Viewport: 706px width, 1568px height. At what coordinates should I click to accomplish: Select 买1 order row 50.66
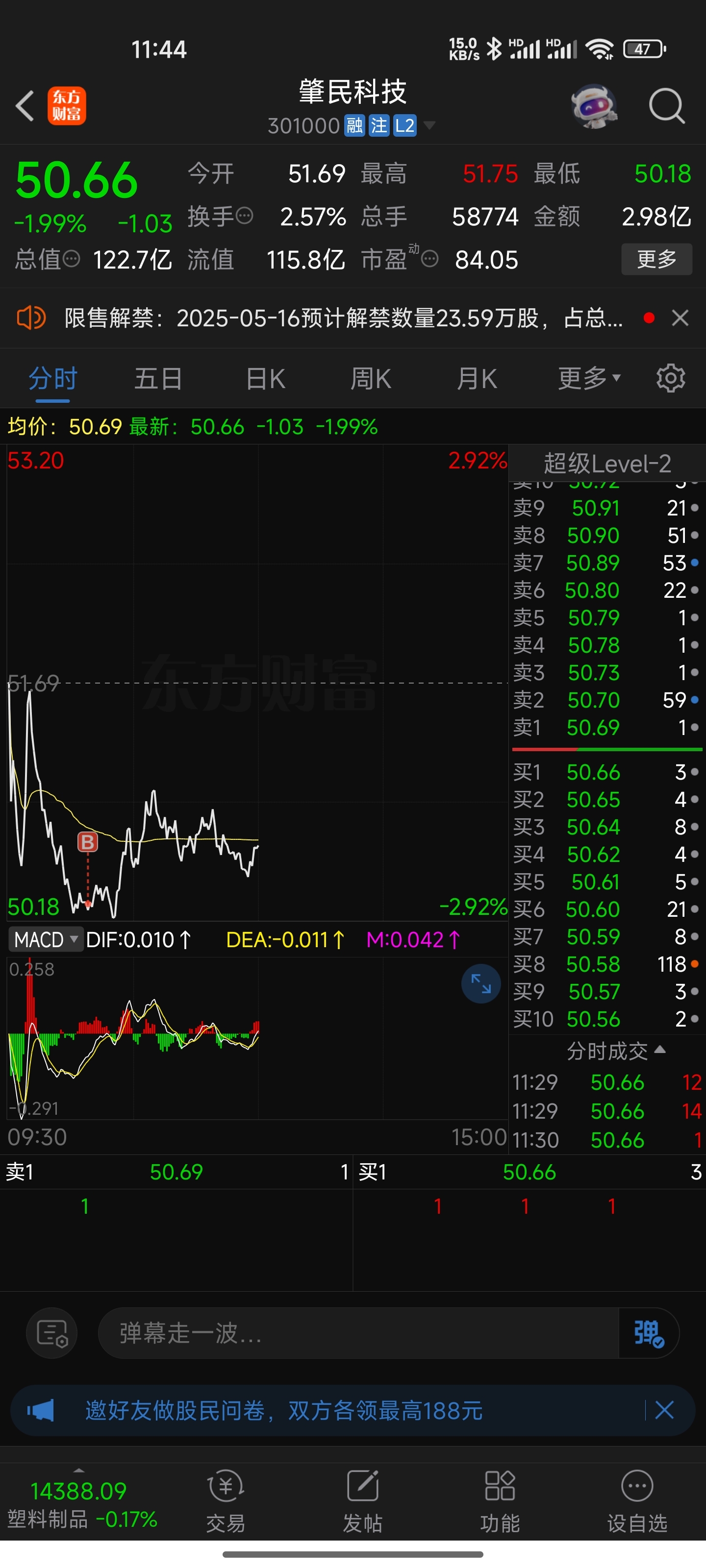point(606,772)
